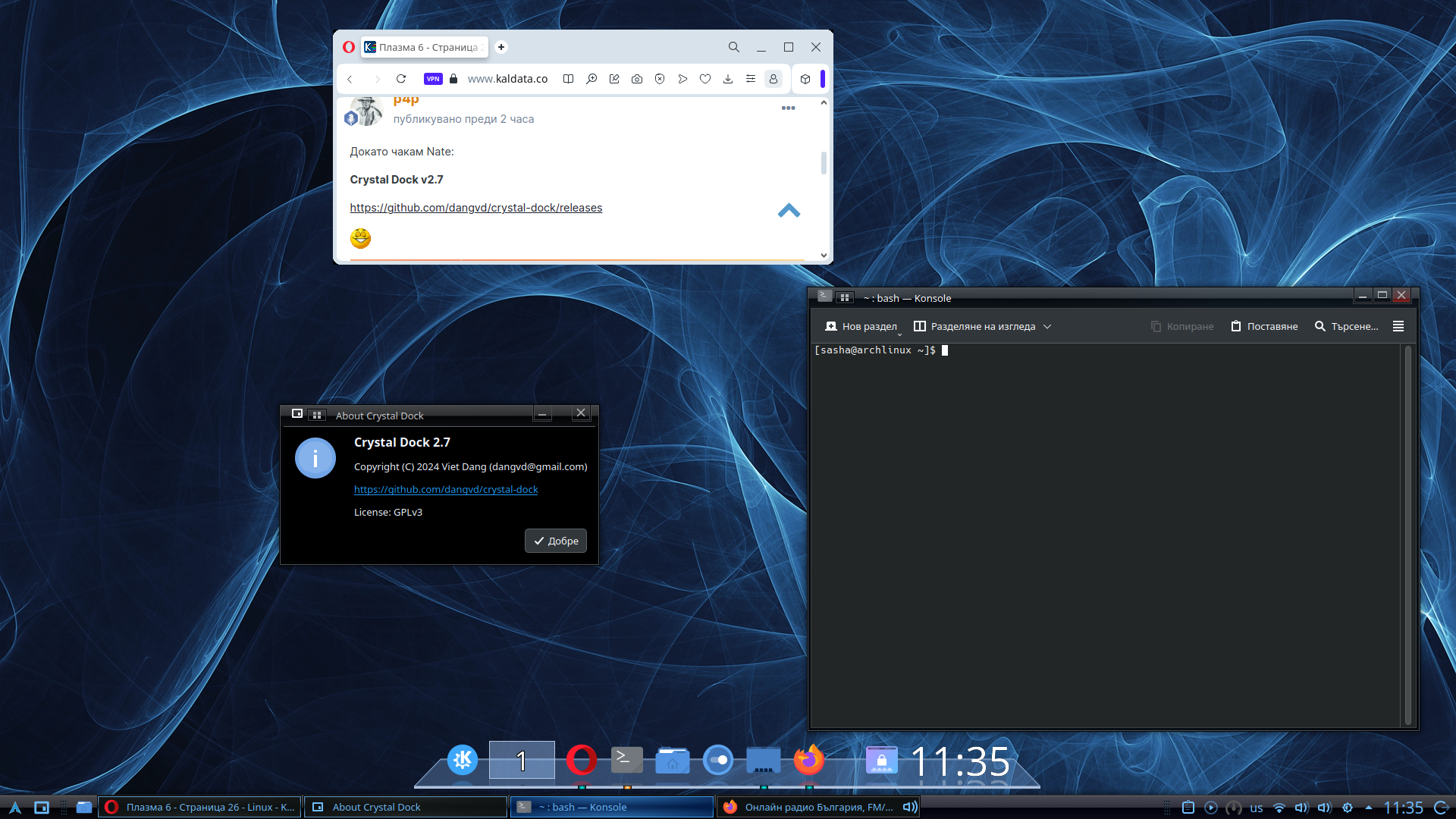
Task: Click the edit-page pencil icon in Opera
Action: coord(614,79)
